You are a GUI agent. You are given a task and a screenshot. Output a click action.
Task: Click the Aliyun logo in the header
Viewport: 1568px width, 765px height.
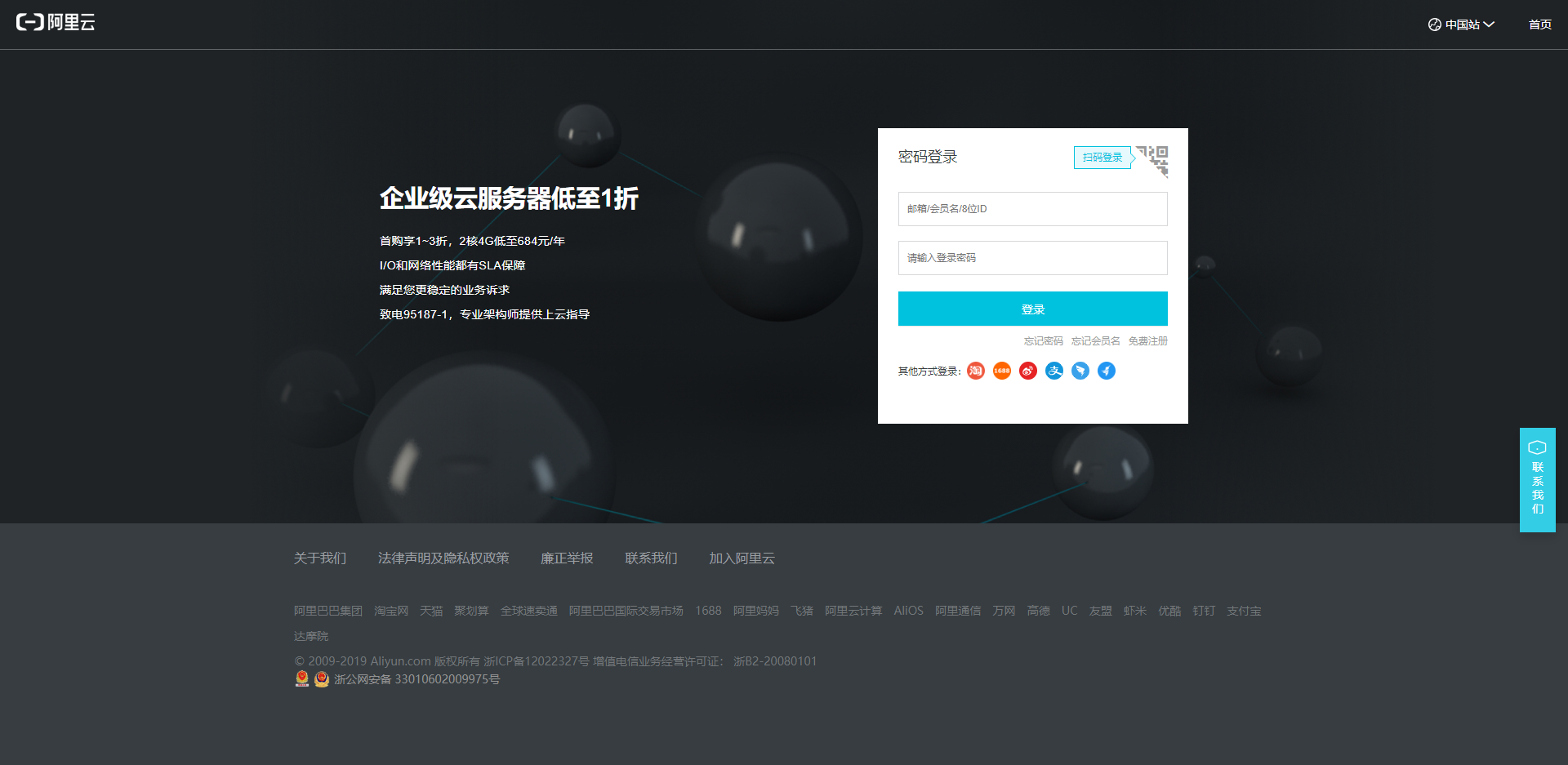click(56, 23)
